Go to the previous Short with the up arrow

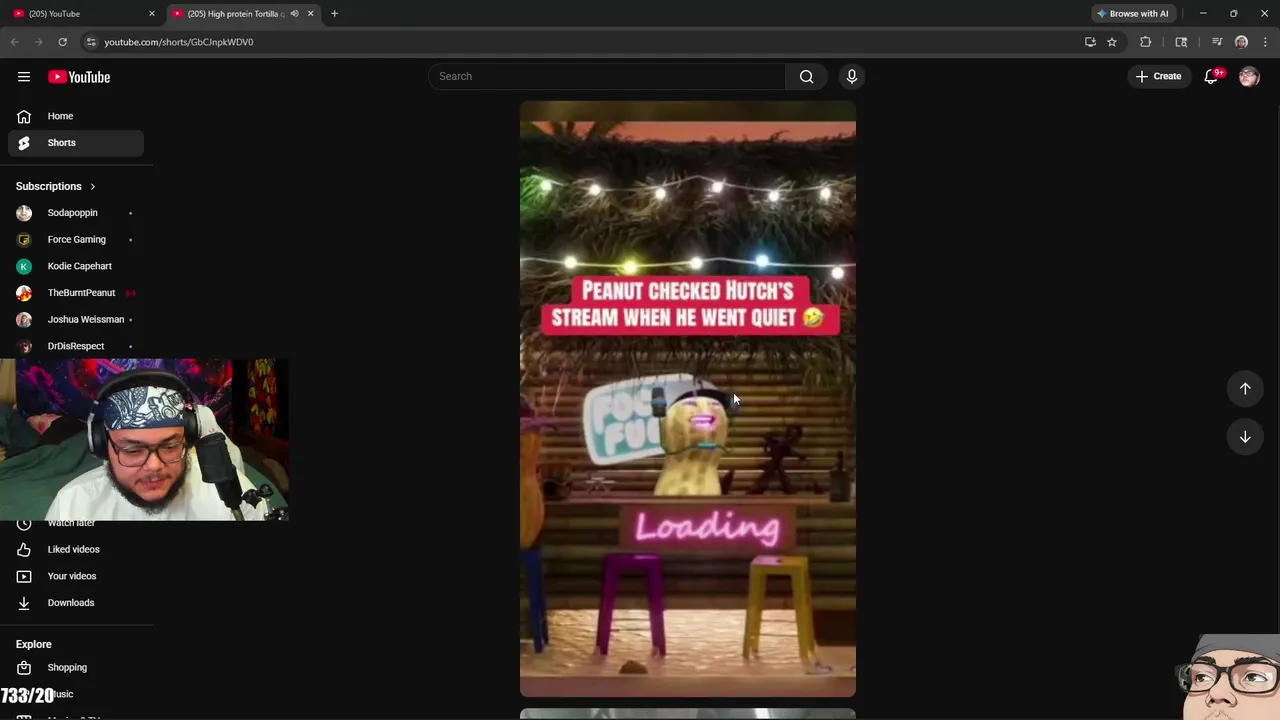point(1245,388)
